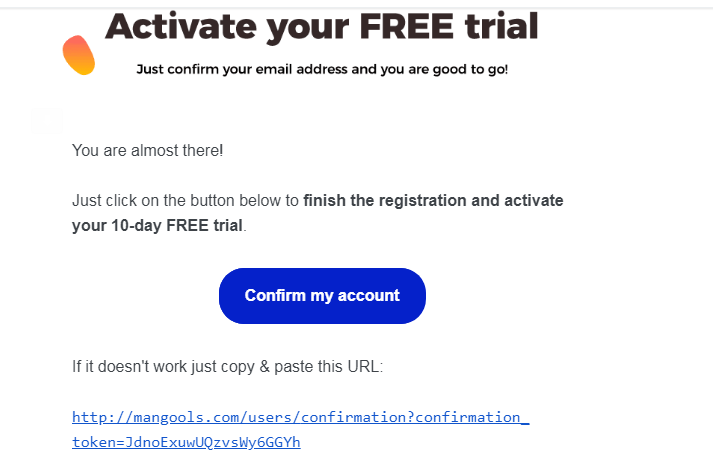
Task: Click the blue Confirm my account button
Action: click(322, 296)
